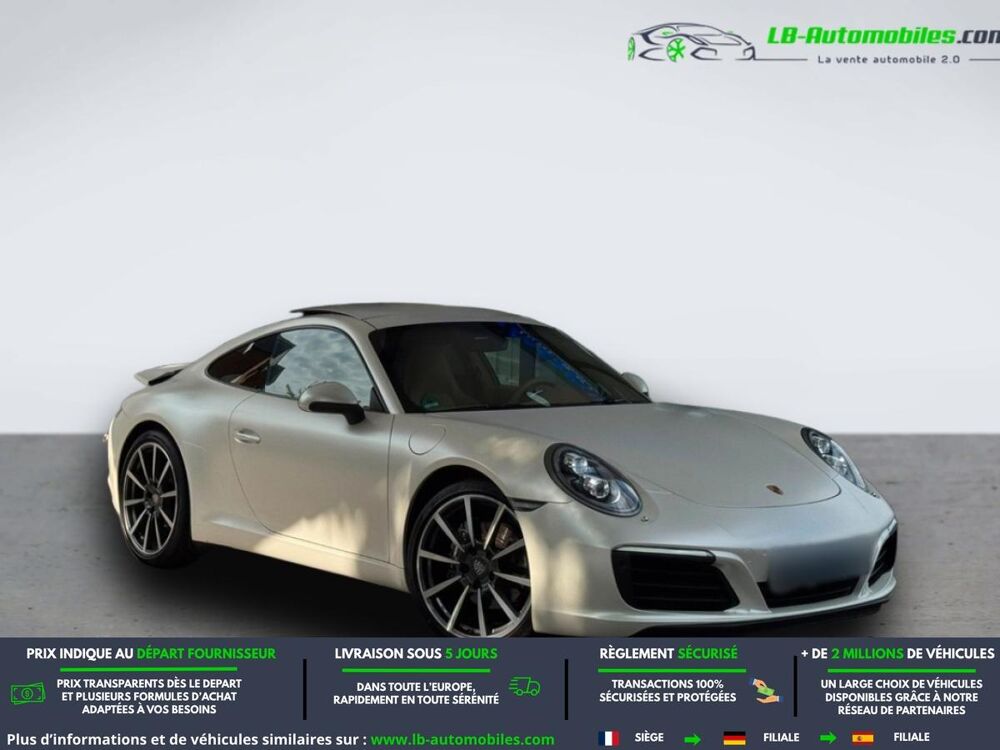Click the Porsche crest badge on the hood
This screenshot has height=750, width=1000.
pos(775,490)
